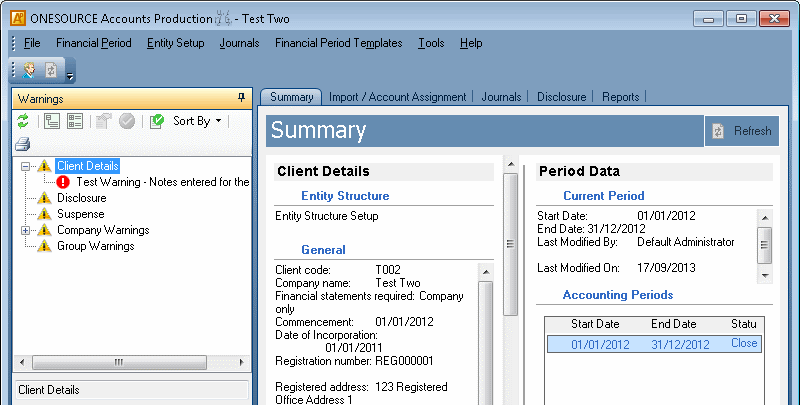Click the red error icon beside Test Warning
800x405 pixels.
click(64, 182)
